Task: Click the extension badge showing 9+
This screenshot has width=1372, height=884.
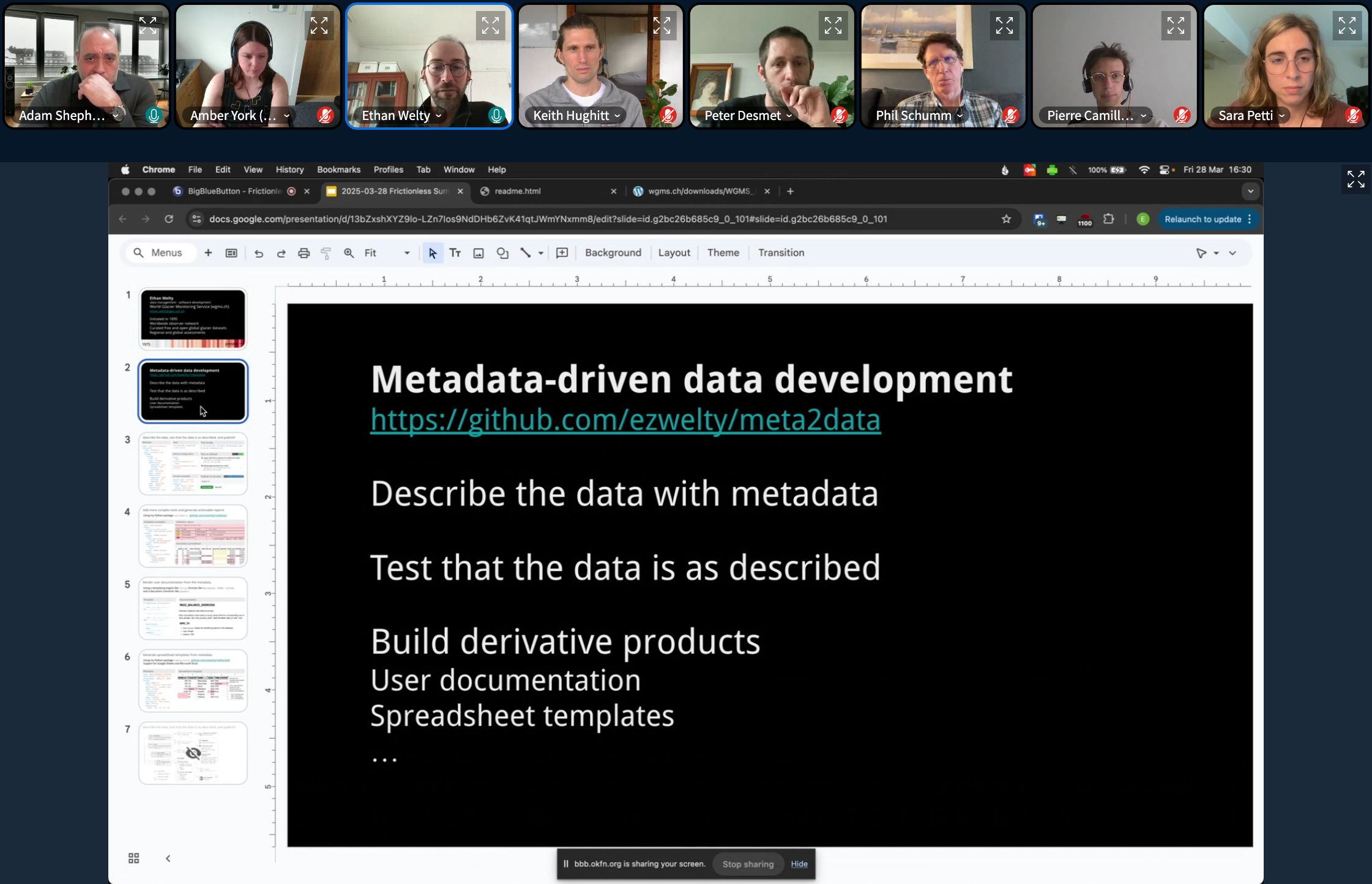Action: coord(1040,220)
